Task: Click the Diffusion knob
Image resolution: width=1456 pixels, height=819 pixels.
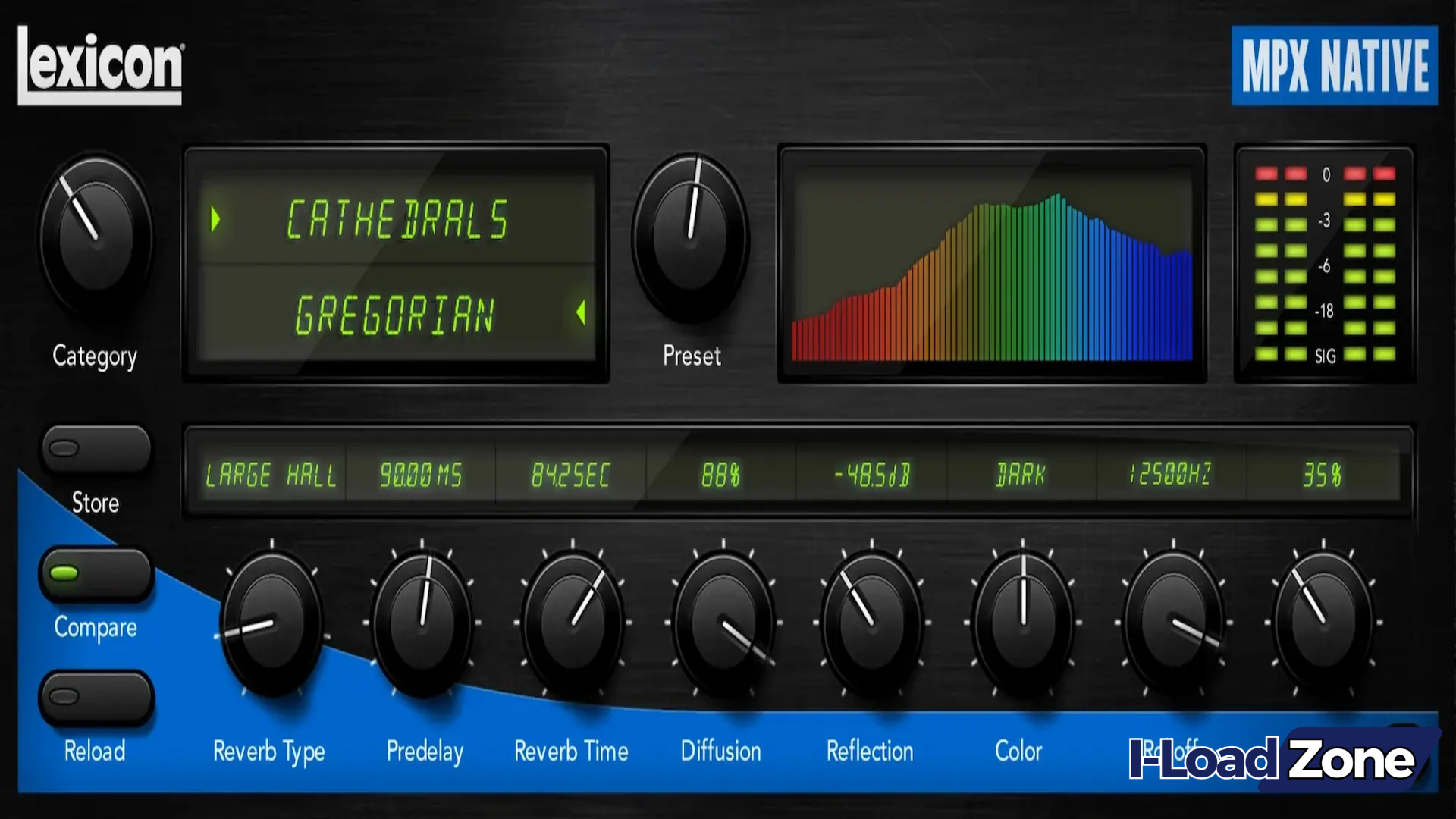Action: [723, 623]
